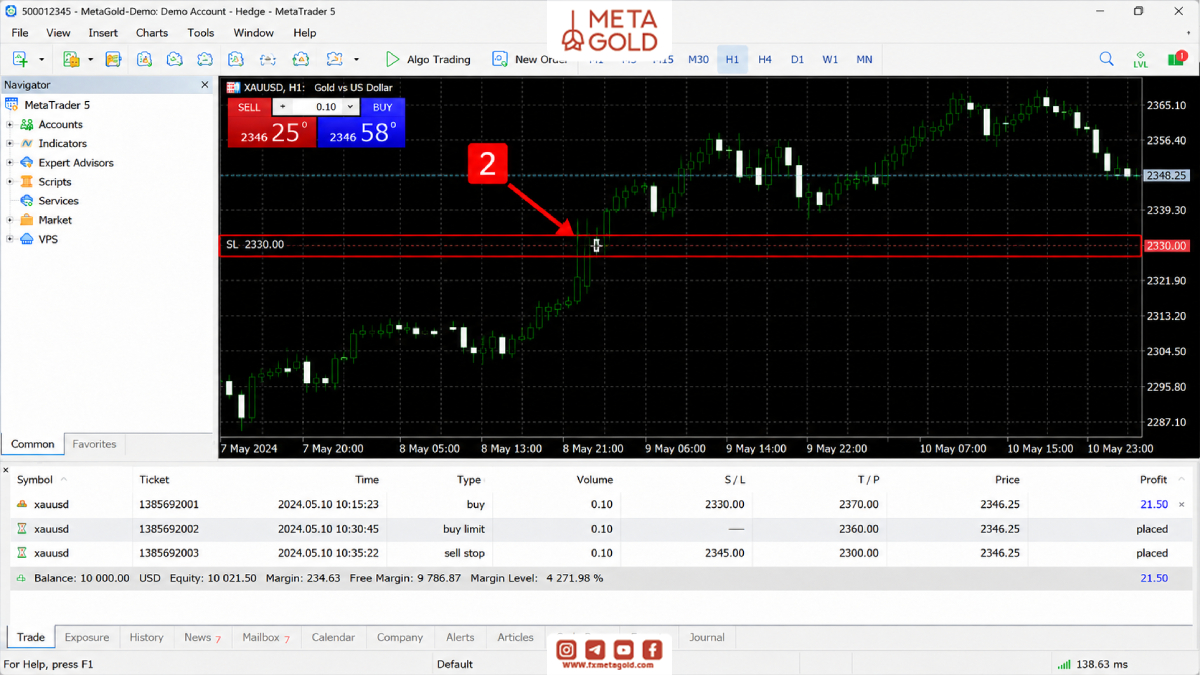Click the SL 2330.00 level label on chart

255,244
